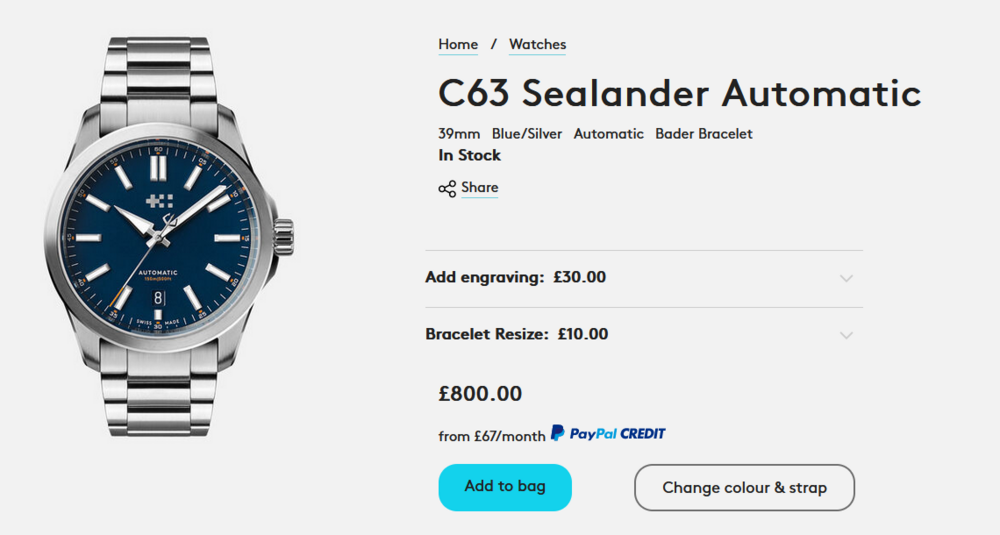Expand the Bracelet Resize chevron

click(x=846, y=335)
